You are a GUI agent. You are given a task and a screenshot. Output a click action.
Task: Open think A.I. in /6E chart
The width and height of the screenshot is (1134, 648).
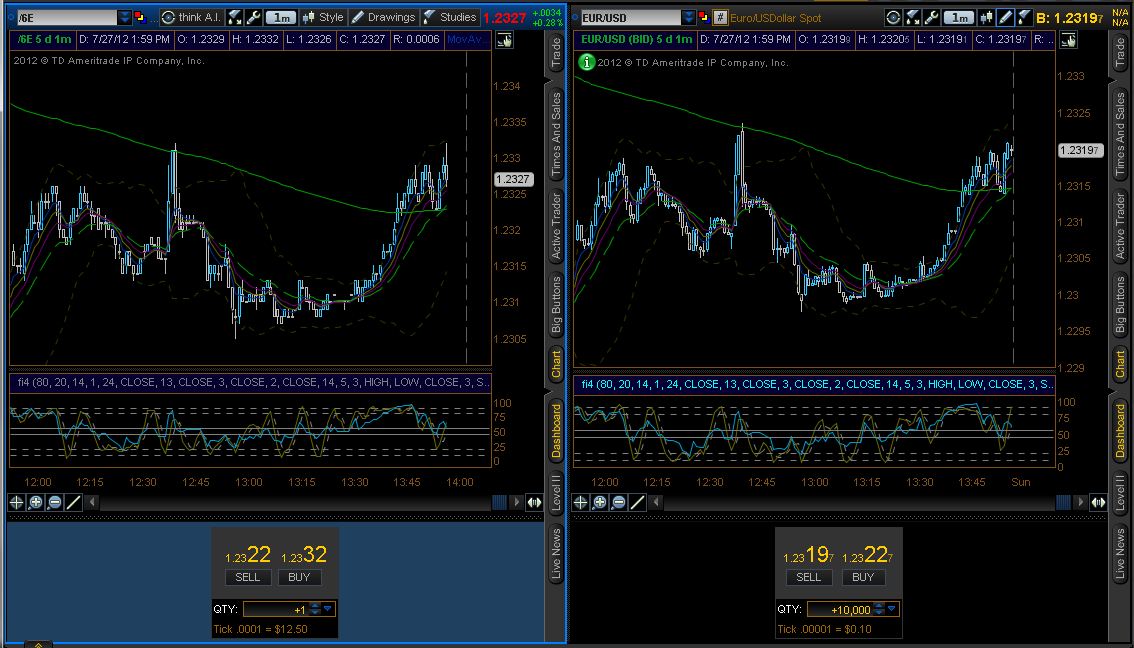(192, 17)
